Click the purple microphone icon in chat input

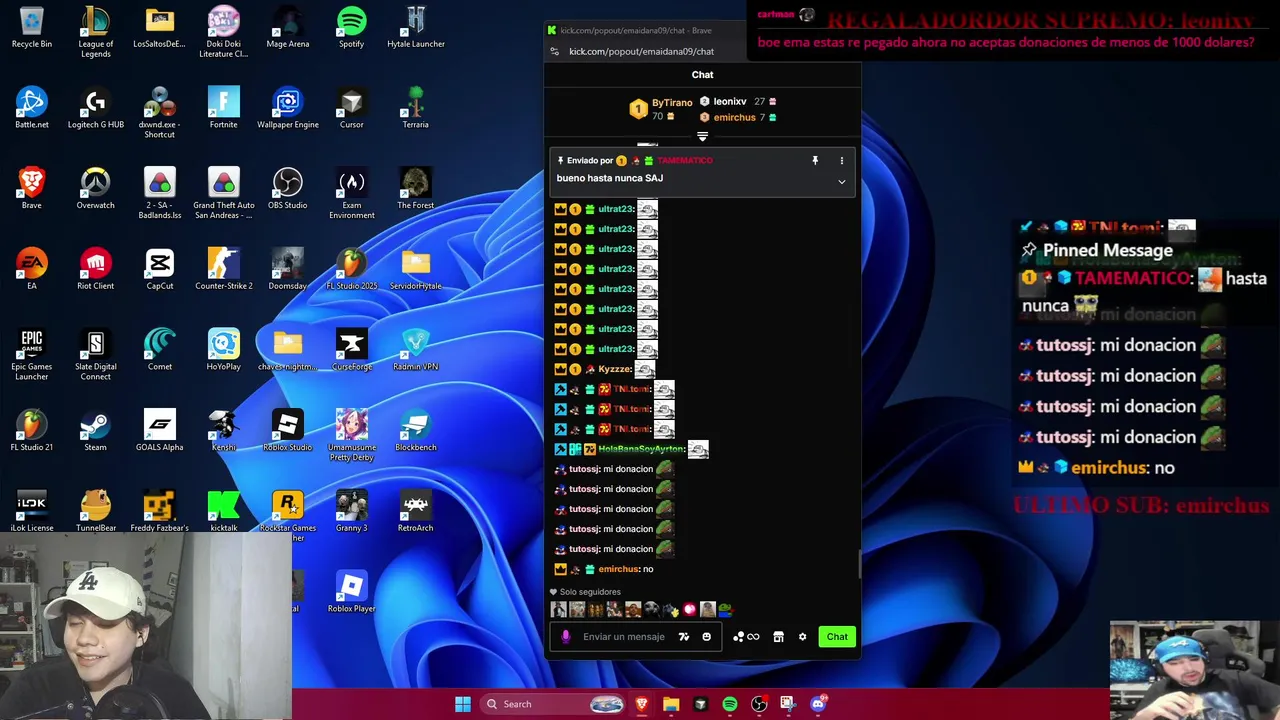click(x=566, y=637)
